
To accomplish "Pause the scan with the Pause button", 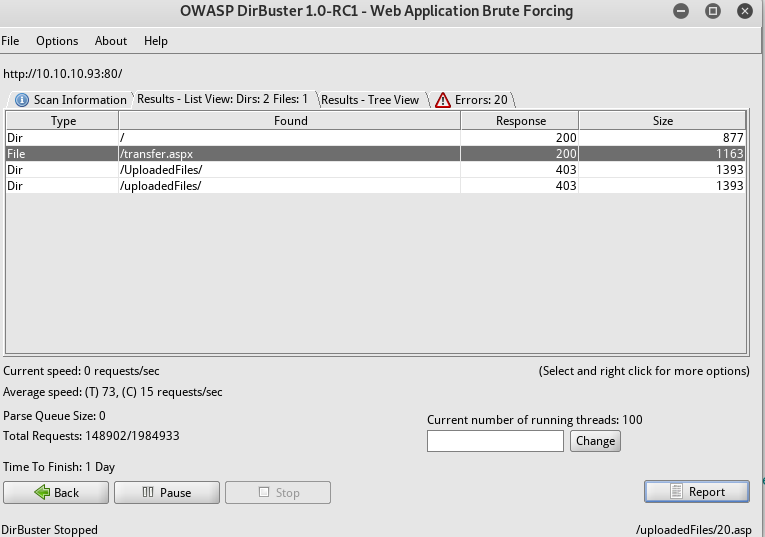I will 166,492.
